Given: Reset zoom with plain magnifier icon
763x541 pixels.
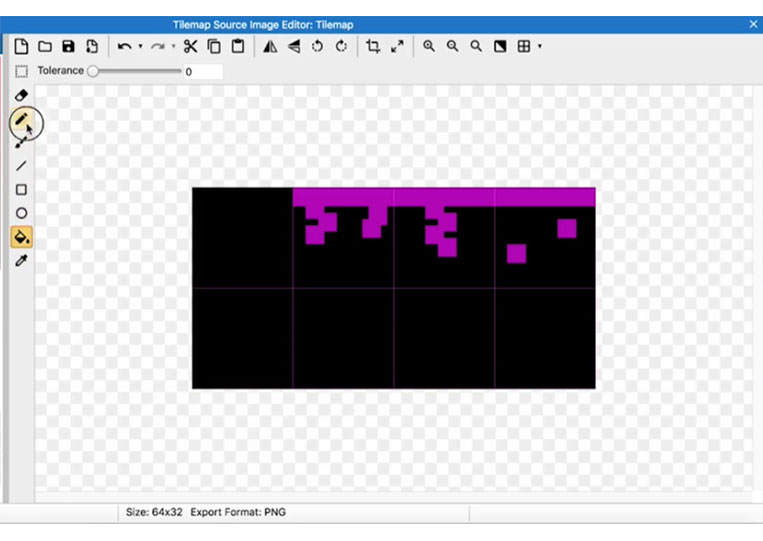Looking at the screenshot, I should pyautogui.click(x=476, y=47).
